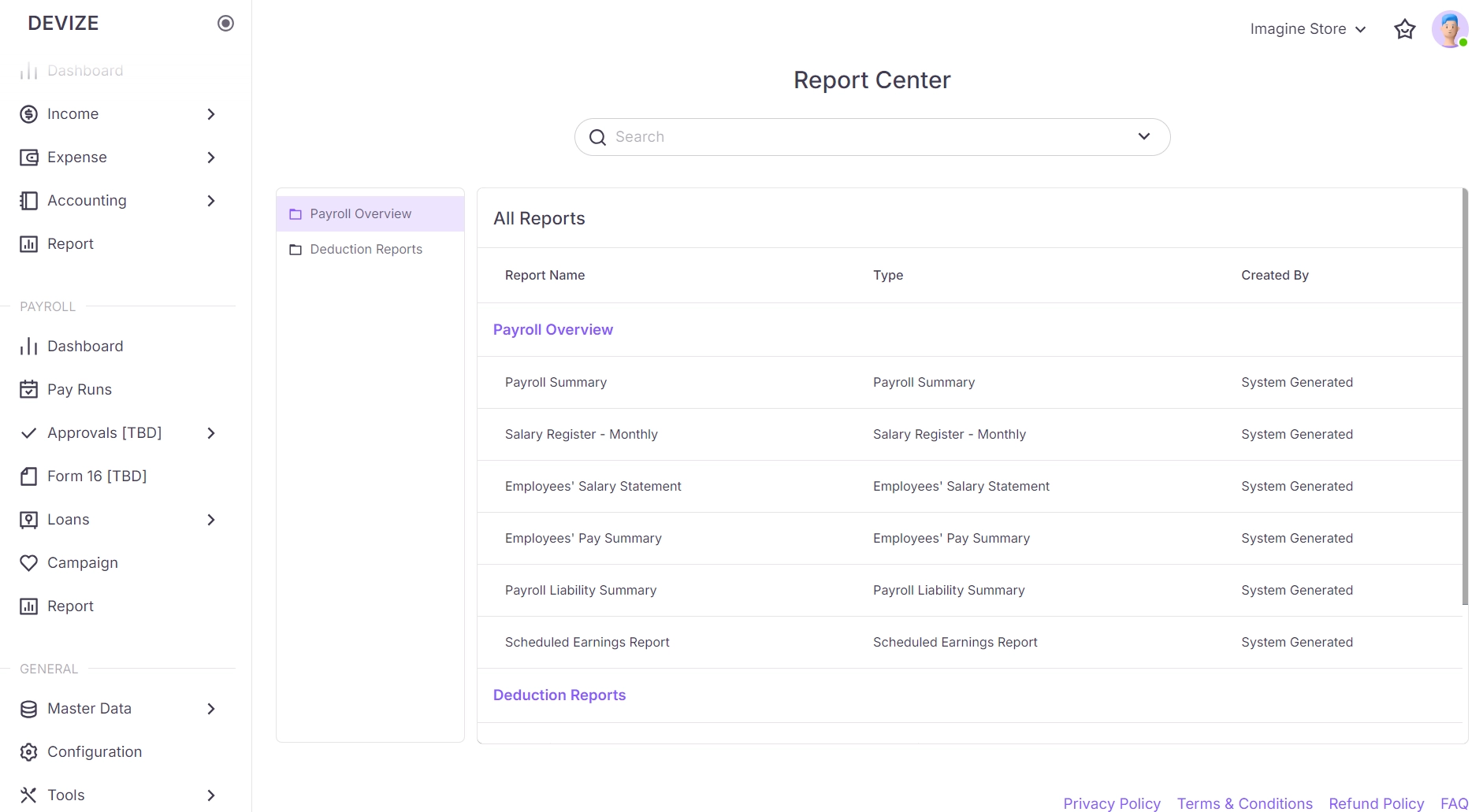Click Type cell Scheduled Earnings Report
Viewport: 1483px width, 812px height.
click(955, 643)
